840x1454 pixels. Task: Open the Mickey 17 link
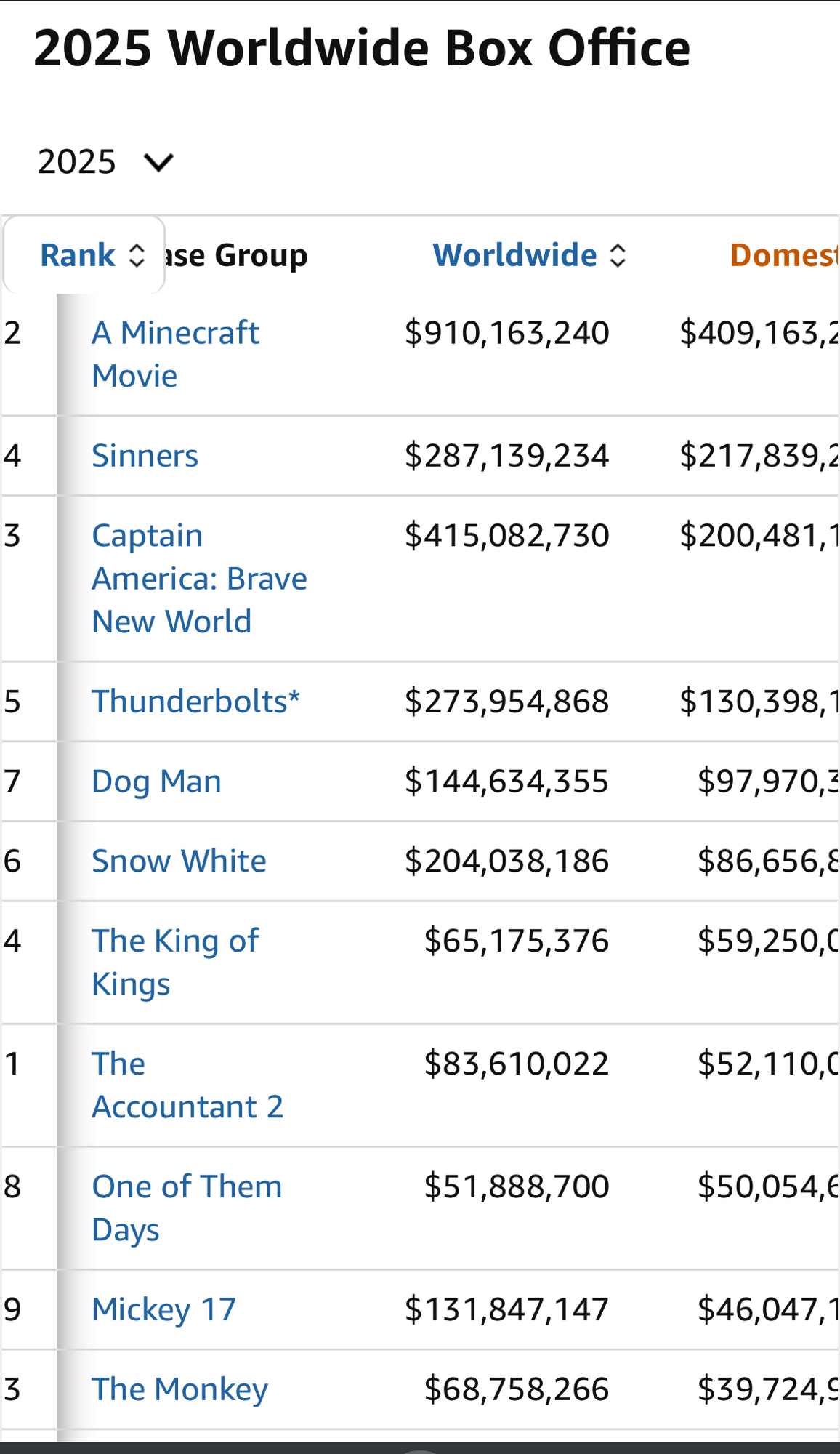pyautogui.click(x=163, y=1309)
